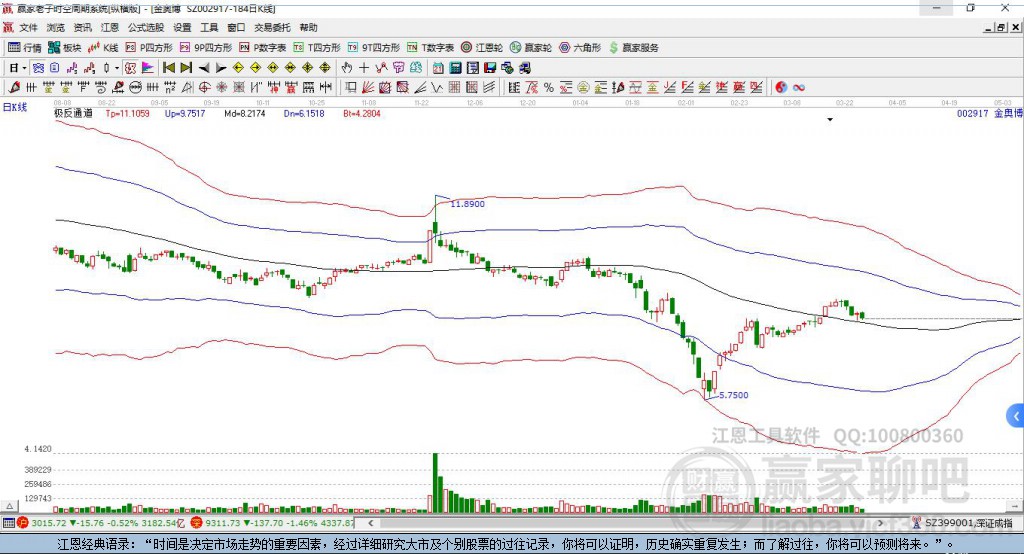Open the calendar icon in toolbar
This screenshot has width=1024, height=554.
pyautogui.click(x=438, y=68)
